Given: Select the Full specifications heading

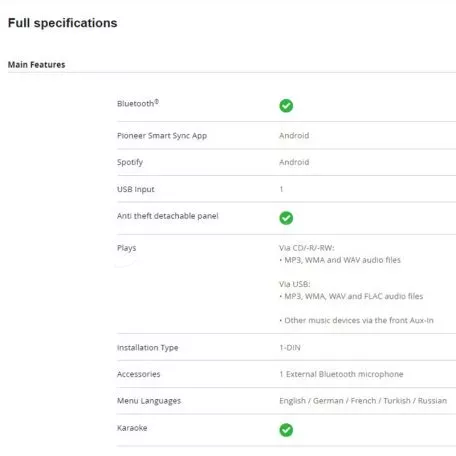Looking at the screenshot, I should [63, 23].
